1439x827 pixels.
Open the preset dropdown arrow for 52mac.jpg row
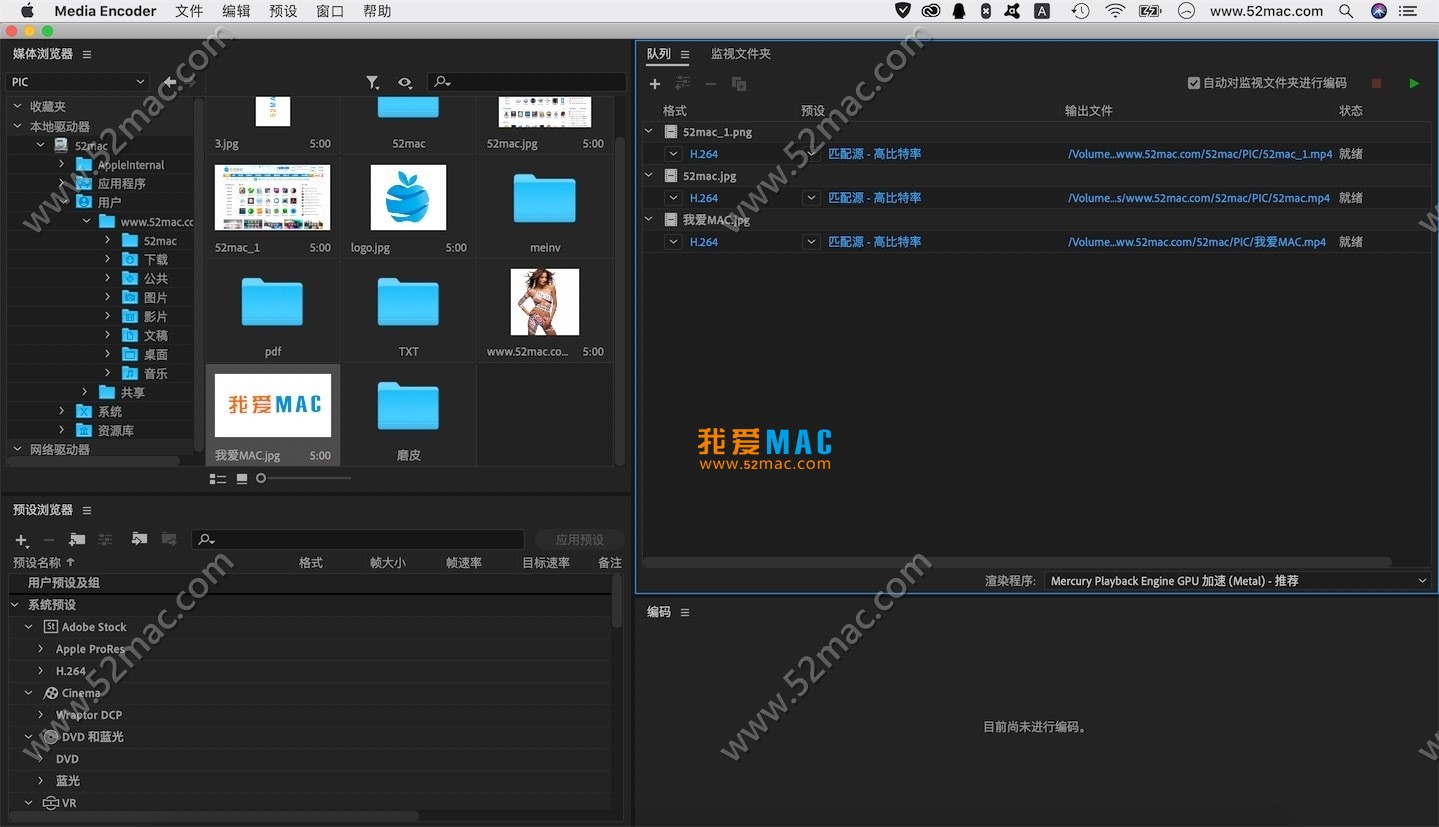pos(812,198)
